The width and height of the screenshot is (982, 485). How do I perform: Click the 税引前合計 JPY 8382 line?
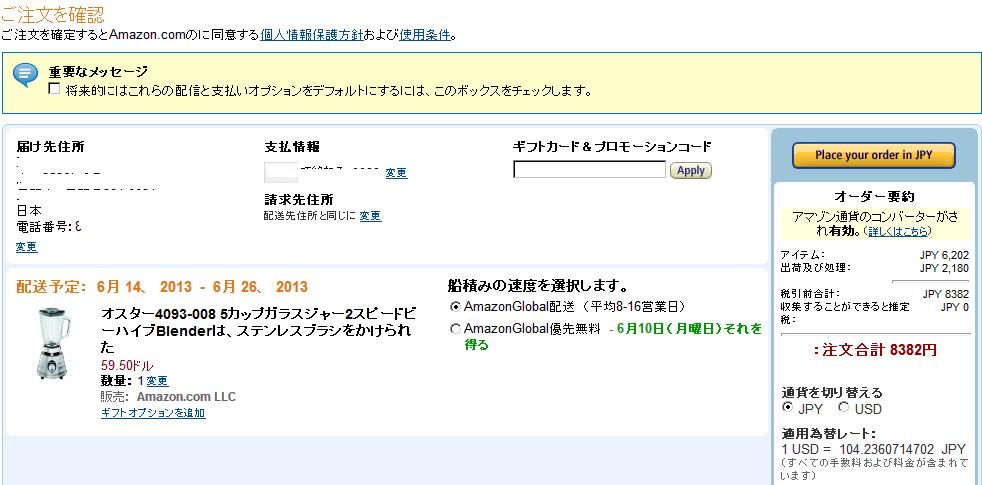pos(875,294)
